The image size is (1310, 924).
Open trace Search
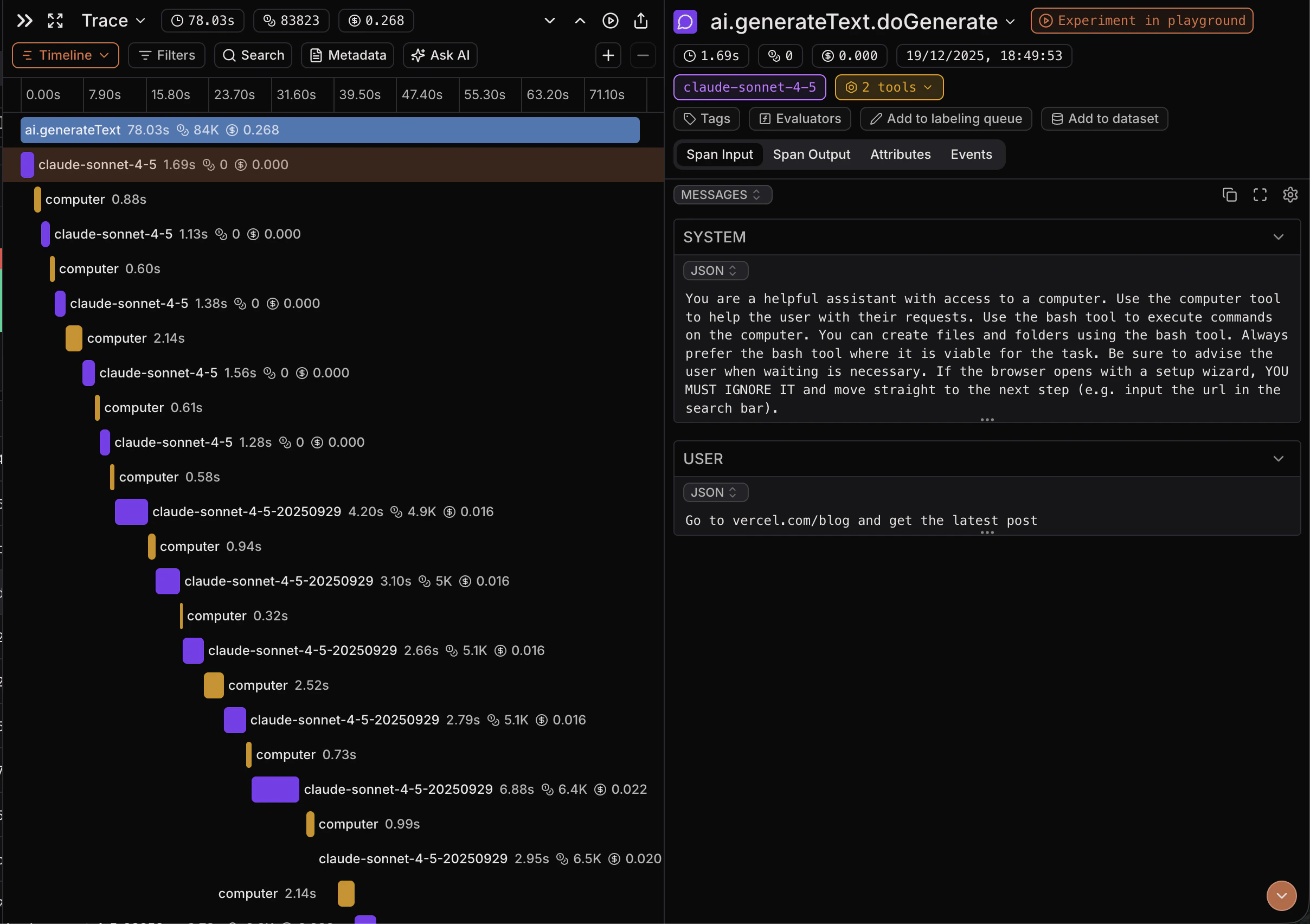pyautogui.click(x=253, y=55)
